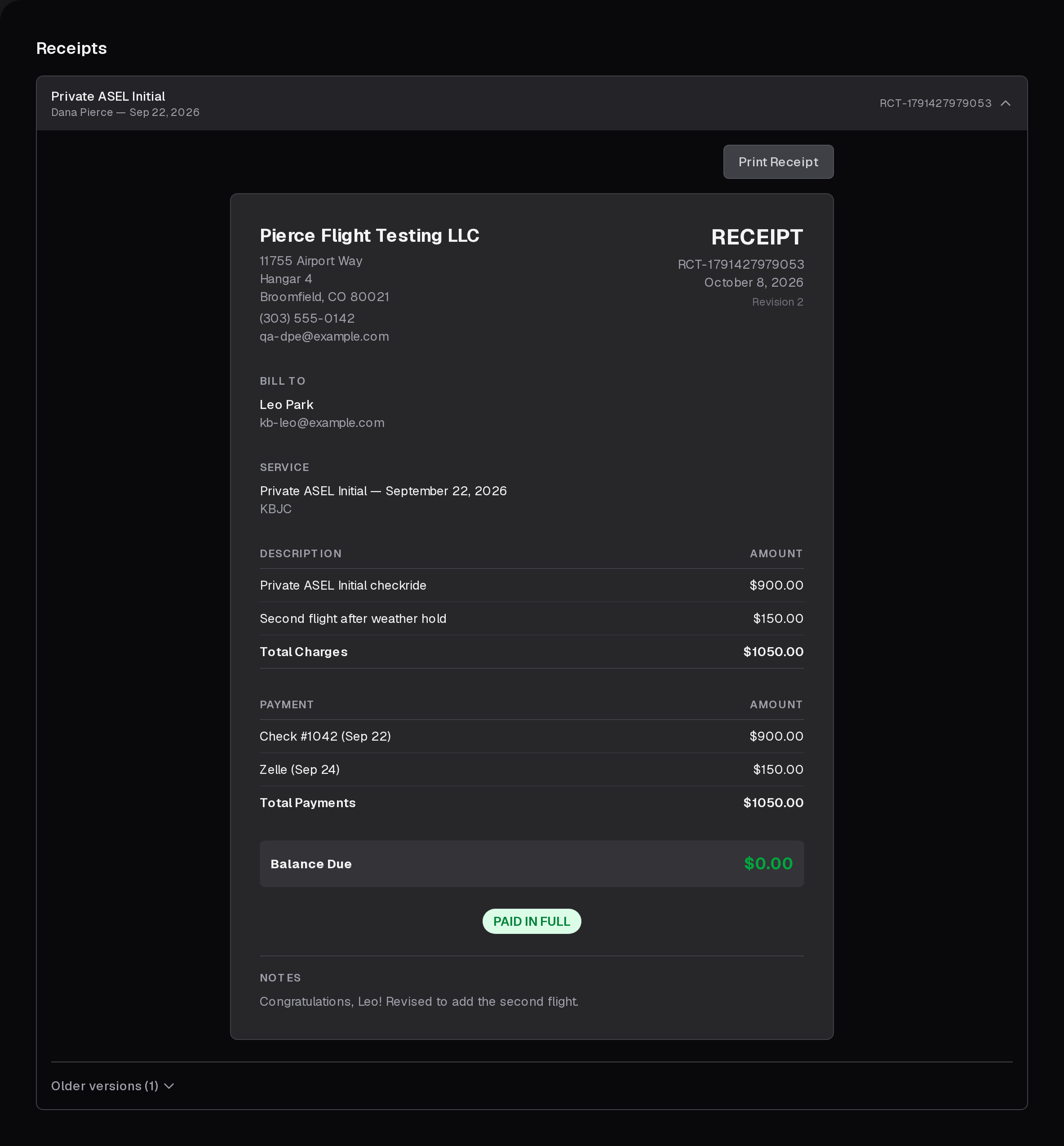Click Second flight after weather hold row
This screenshot has height=1146, width=1064.
coord(532,618)
